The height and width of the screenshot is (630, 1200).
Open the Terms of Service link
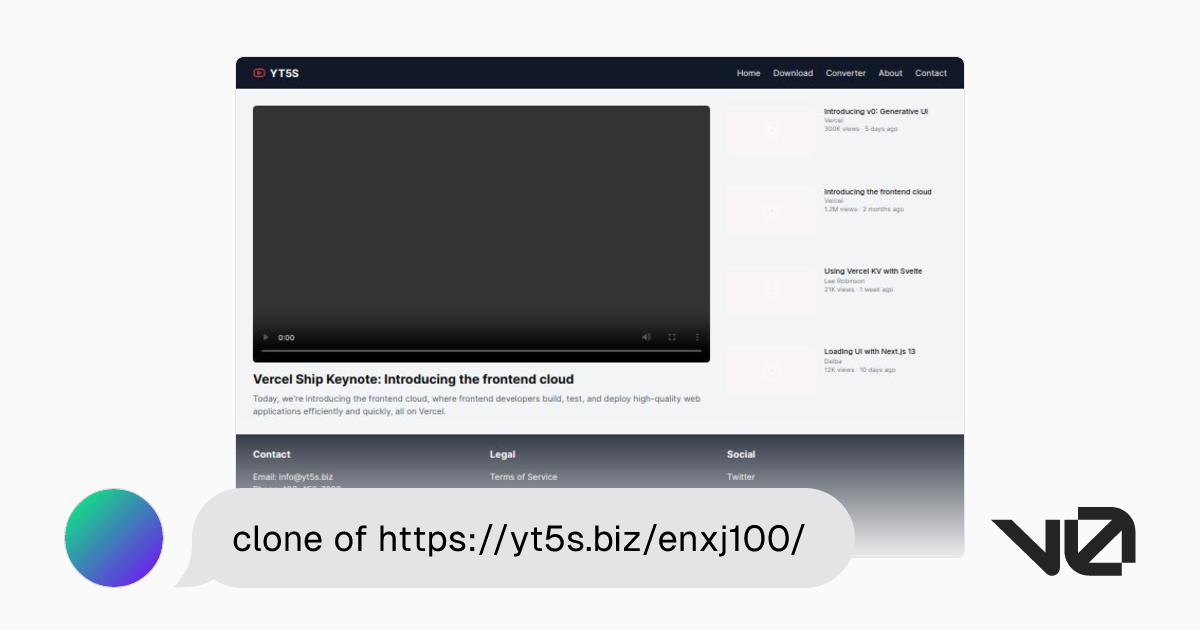pyautogui.click(x=523, y=477)
